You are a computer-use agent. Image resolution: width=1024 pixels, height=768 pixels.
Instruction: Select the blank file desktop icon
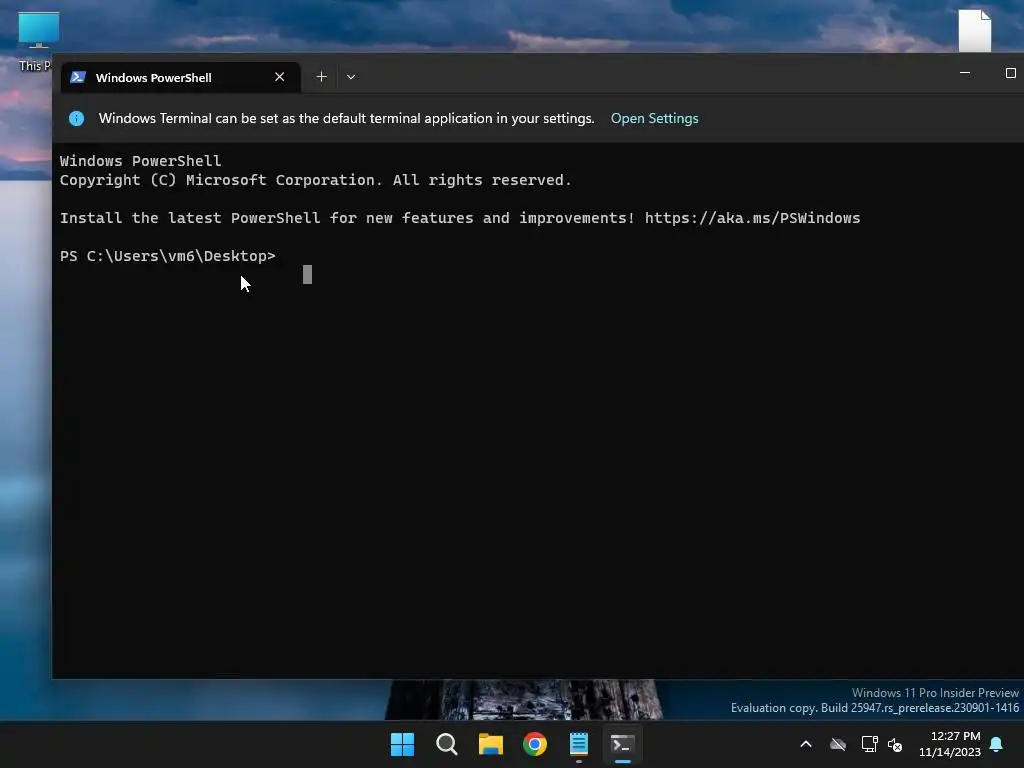pos(975,30)
